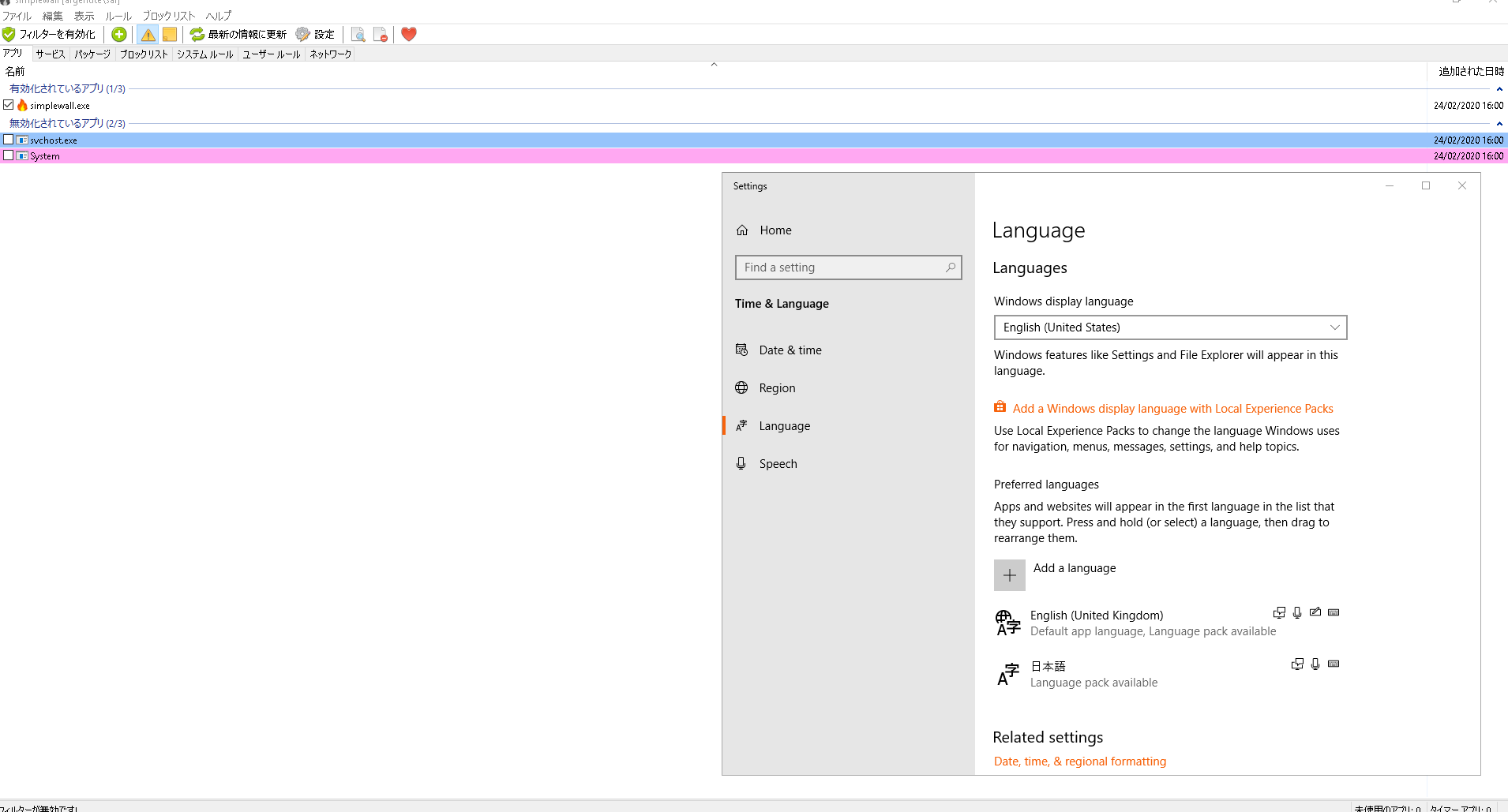Click the display language icon on English (United Kingdom) row
This screenshot has height=812, width=1508.
click(x=1279, y=612)
